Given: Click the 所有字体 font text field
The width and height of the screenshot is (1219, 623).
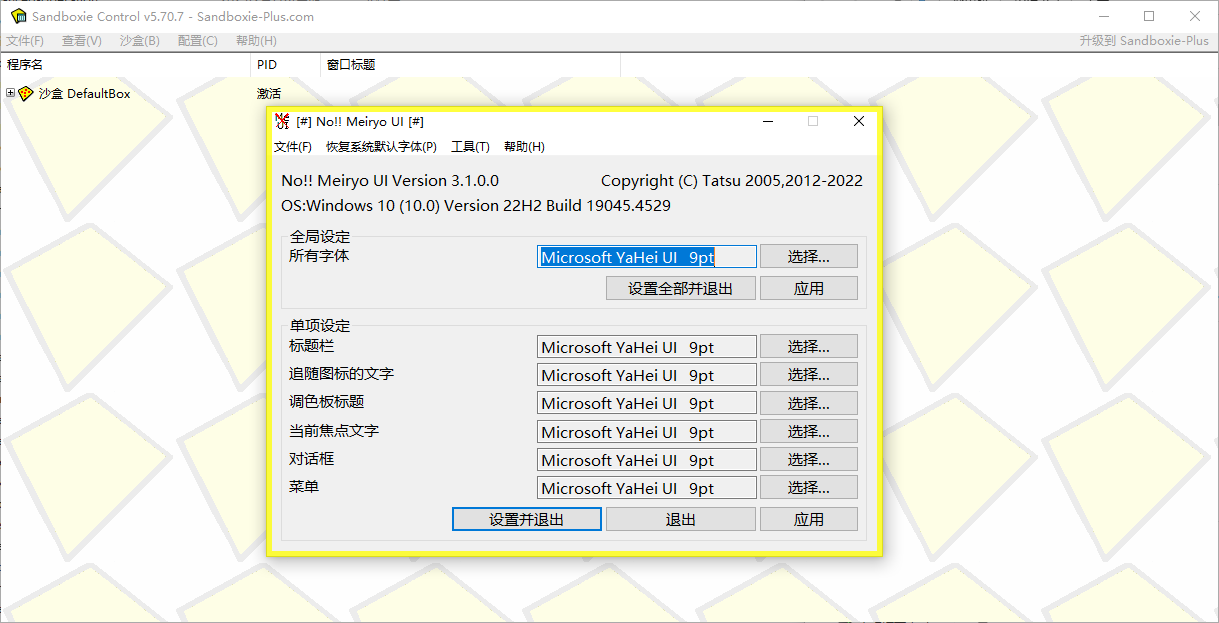Looking at the screenshot, I should [646, 257].
